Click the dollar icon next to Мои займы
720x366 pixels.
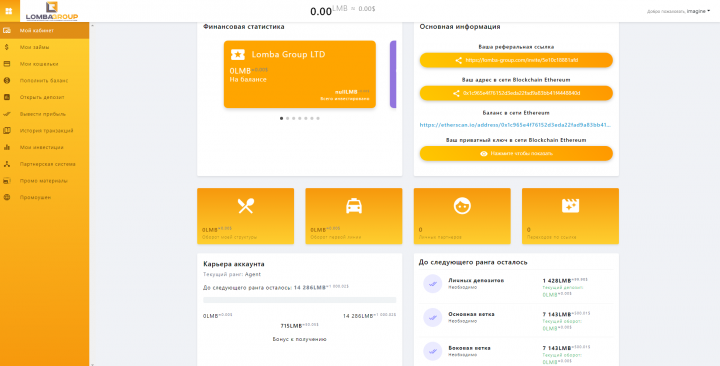(x=7, y=47)
